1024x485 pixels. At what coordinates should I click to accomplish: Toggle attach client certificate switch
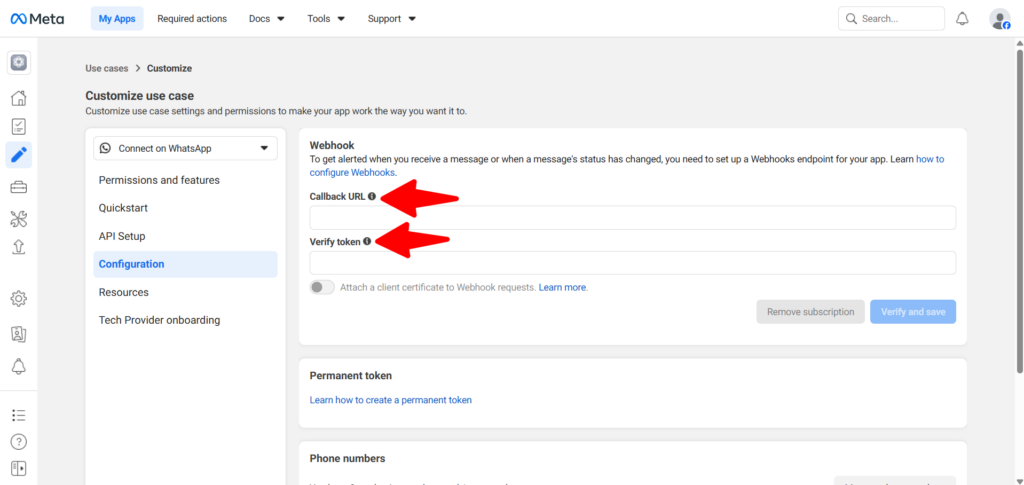coord(322,287)
